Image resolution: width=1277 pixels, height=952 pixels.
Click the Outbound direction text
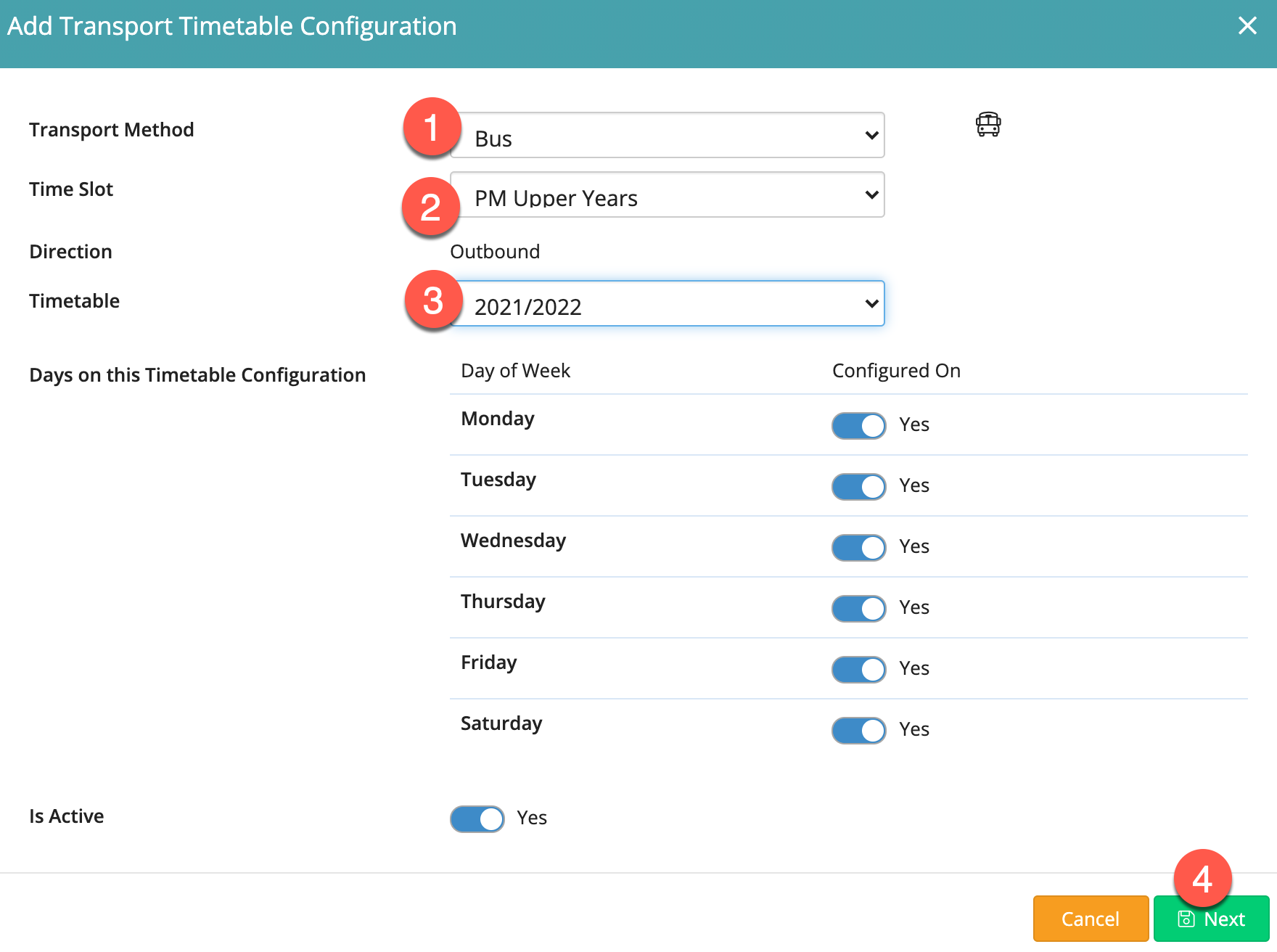495,252
